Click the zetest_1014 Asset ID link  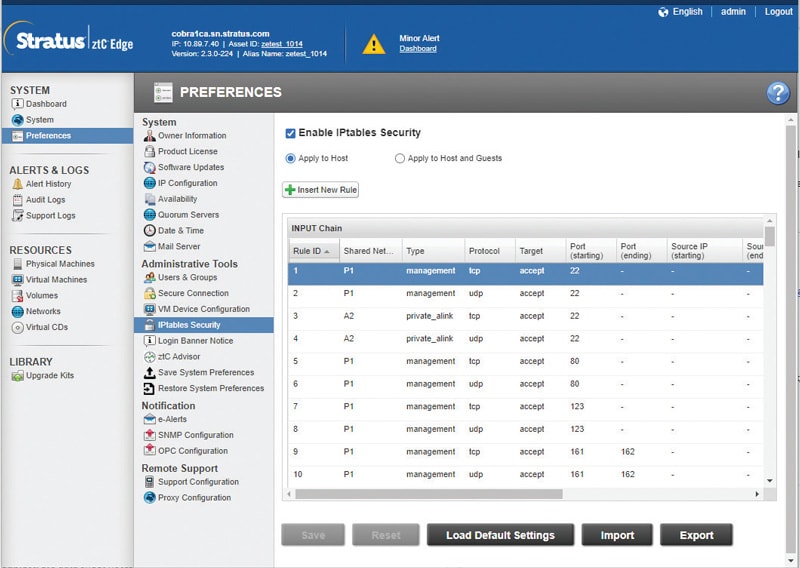[282, 44]
